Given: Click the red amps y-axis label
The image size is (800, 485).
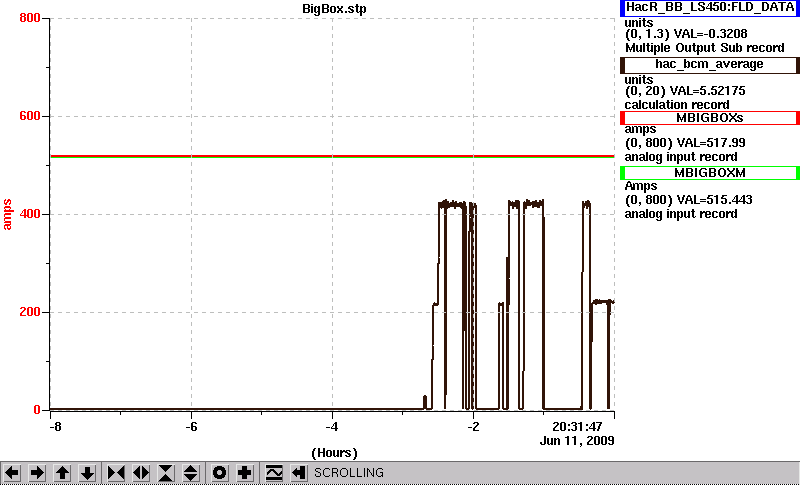Looking at the screenshot, I should pyautogui.click(x=7, y=215).
